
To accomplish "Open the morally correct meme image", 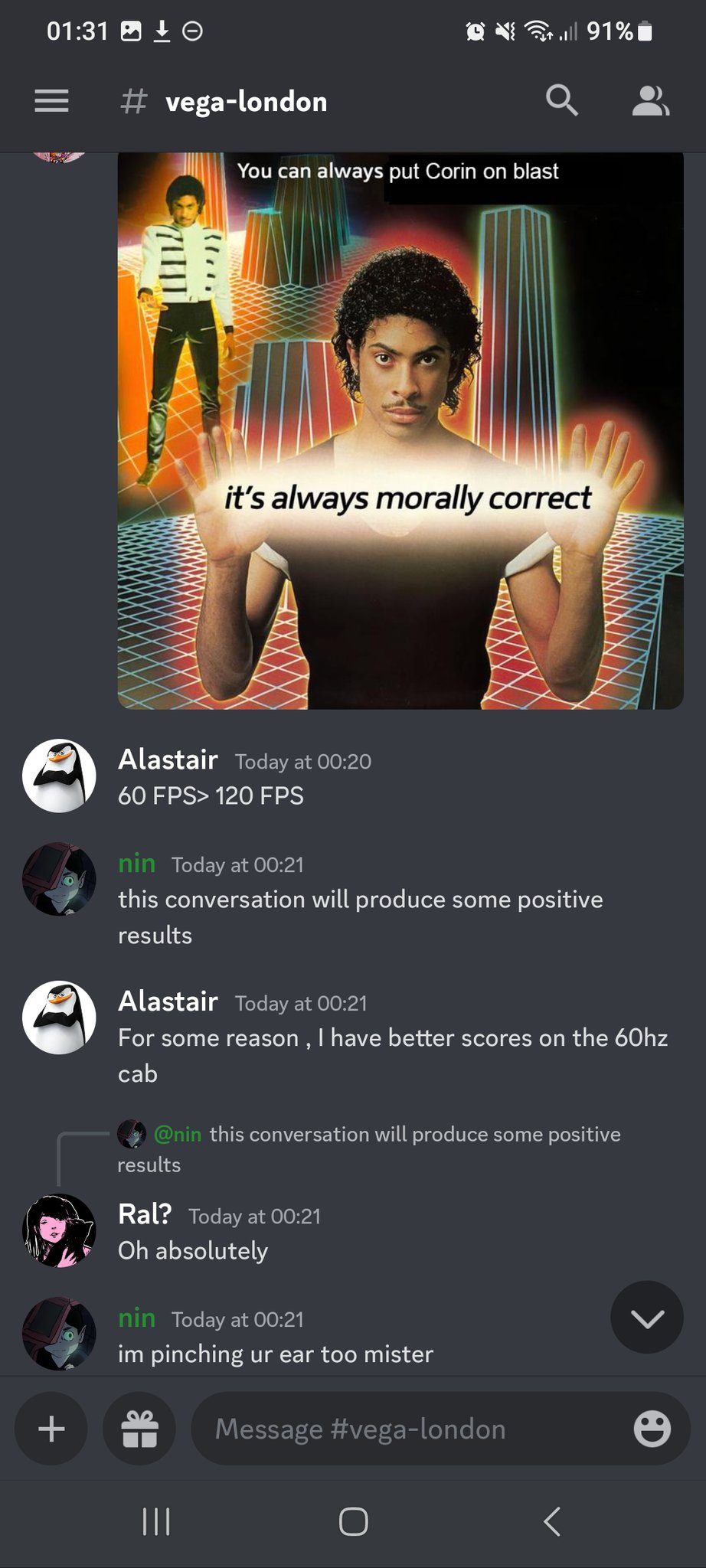I will click(x=400, y=430).
